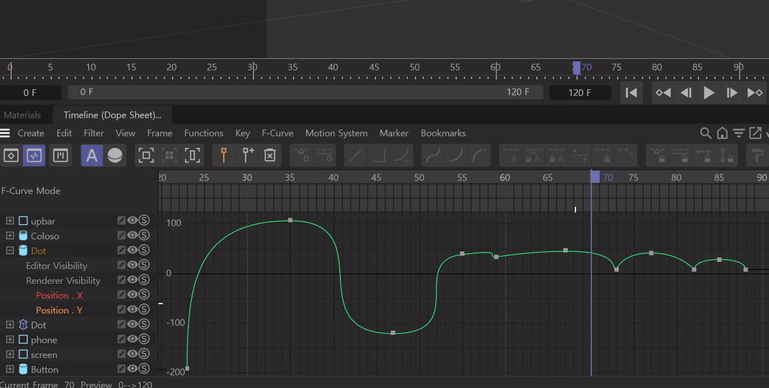Image resolution: width=769 pixels, height=388 pixels.
Task: Open the Key menu
Action: 242,133
